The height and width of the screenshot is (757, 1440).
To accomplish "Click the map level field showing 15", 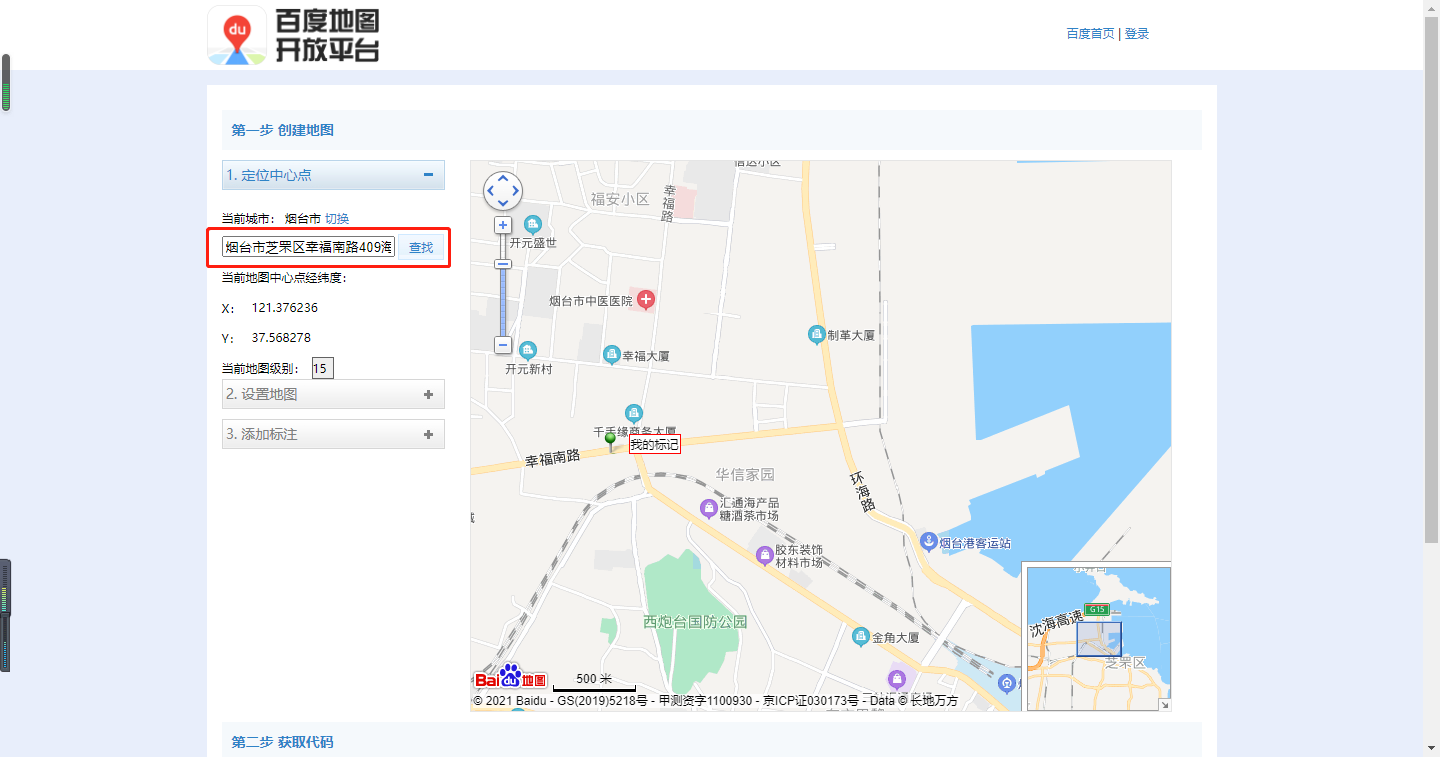I will [x=323, y=368].
